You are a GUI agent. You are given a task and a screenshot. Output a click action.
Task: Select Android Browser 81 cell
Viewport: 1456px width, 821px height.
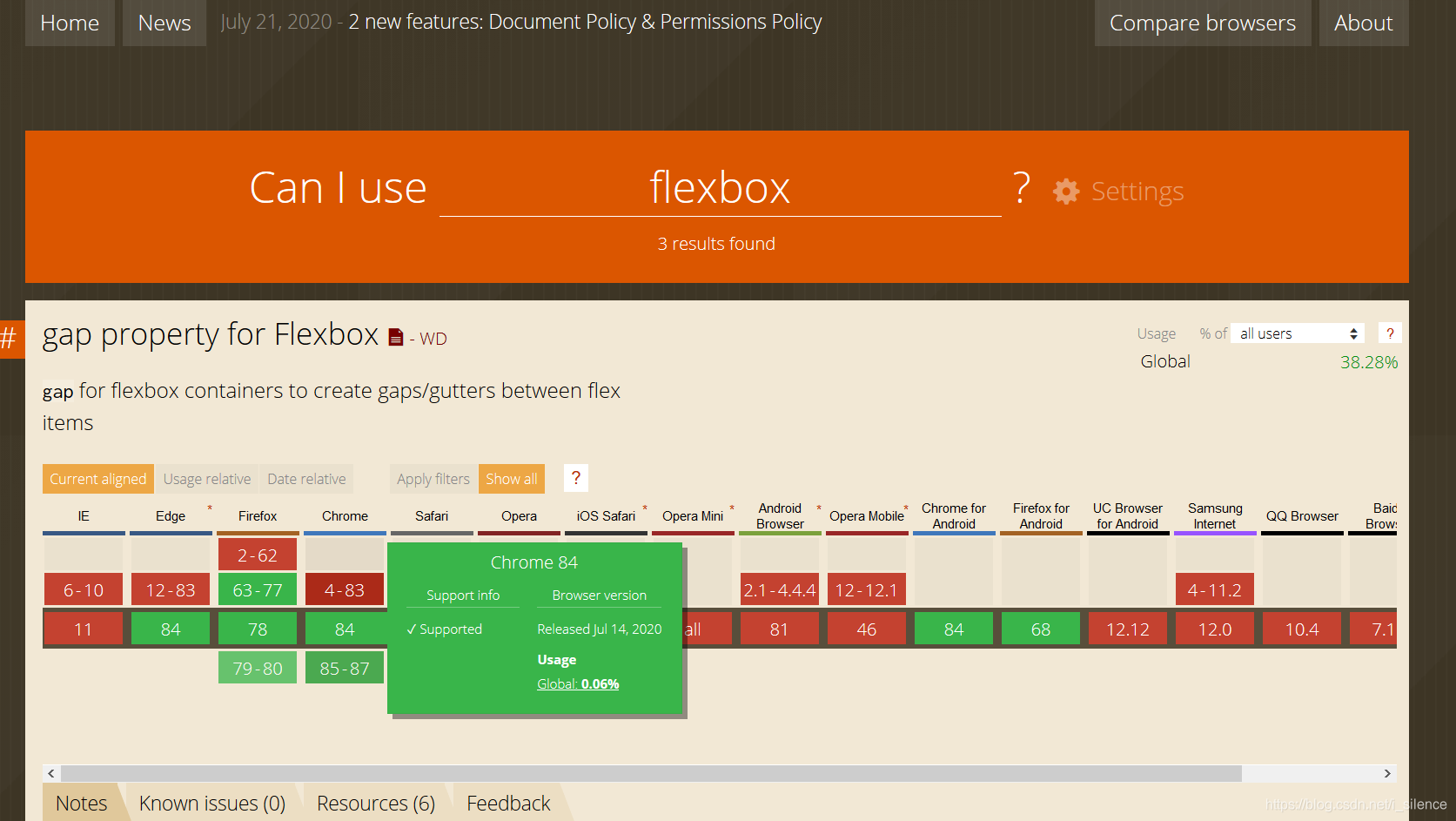(780, 629)
